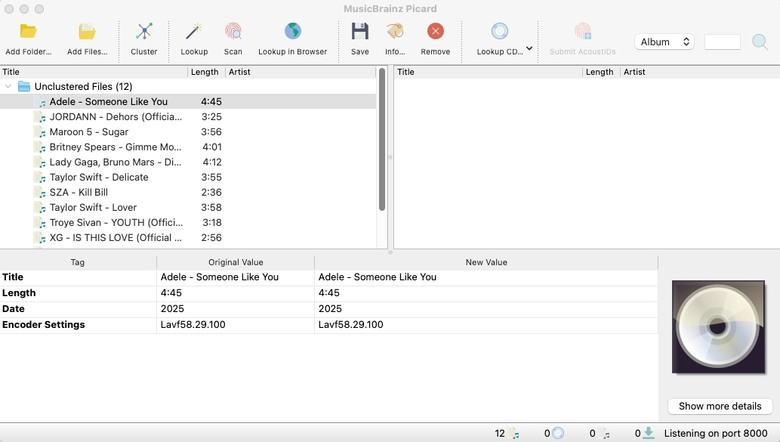Click the left pane vertical scrollbar
The width and height of the screenshot is (780, 442).
pos(382,139)
